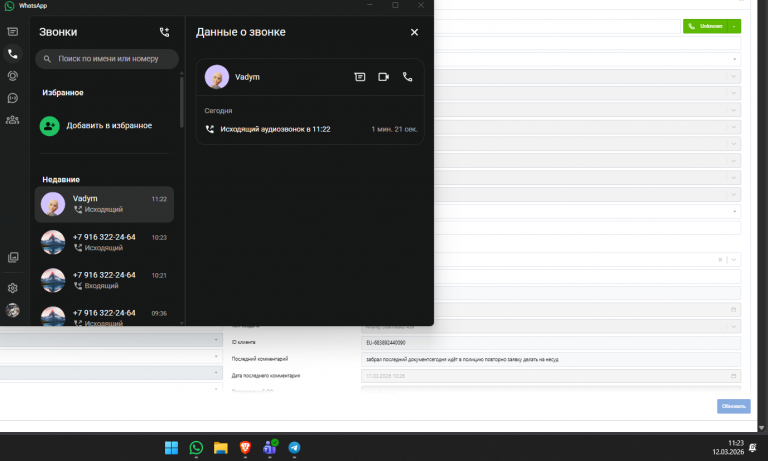
Task: Select the +7 916 322-24-64 incoming call at 10:21
Action: 104,280
